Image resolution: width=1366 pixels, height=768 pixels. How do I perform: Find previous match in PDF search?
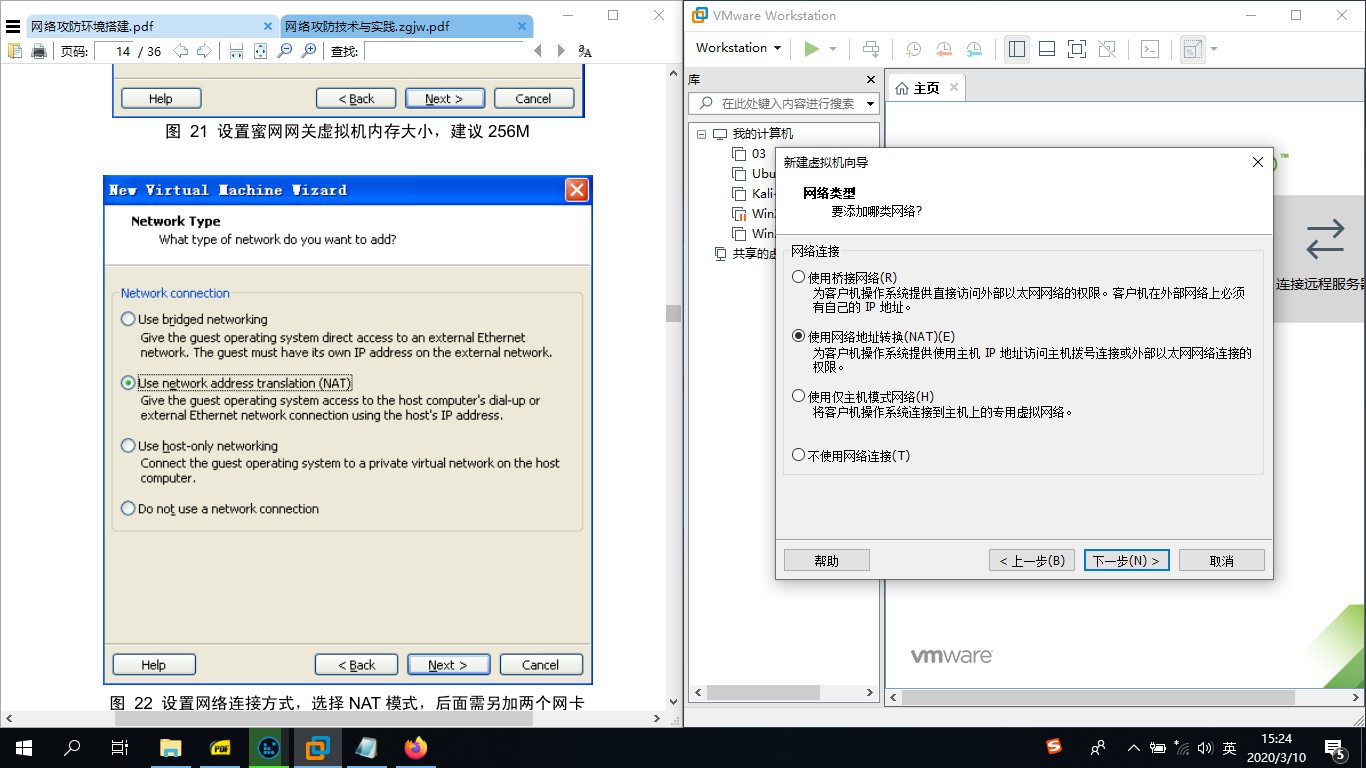[538, 51]
